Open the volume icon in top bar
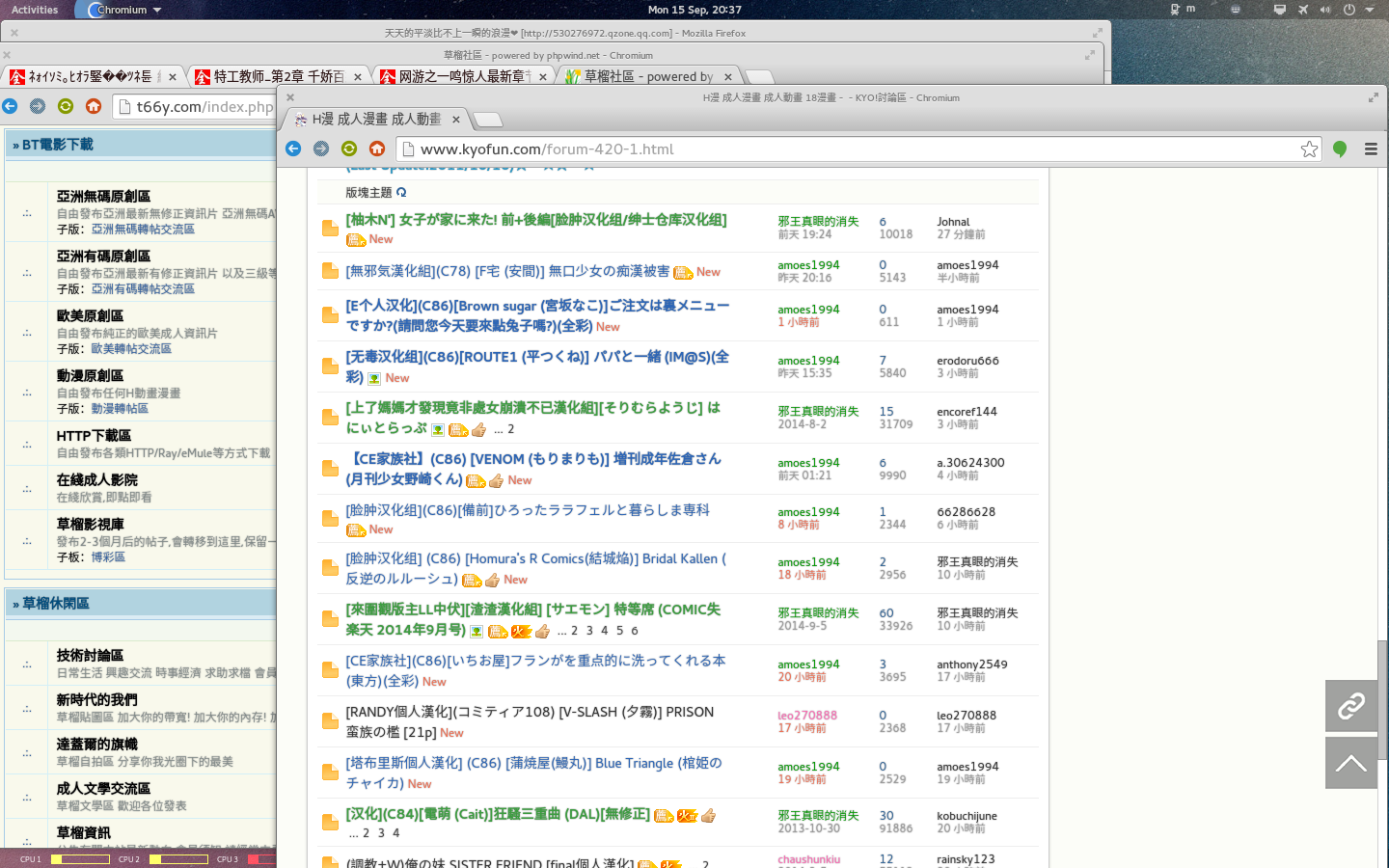Screen dimensions: 1389x868 (x=1325, y=10)
